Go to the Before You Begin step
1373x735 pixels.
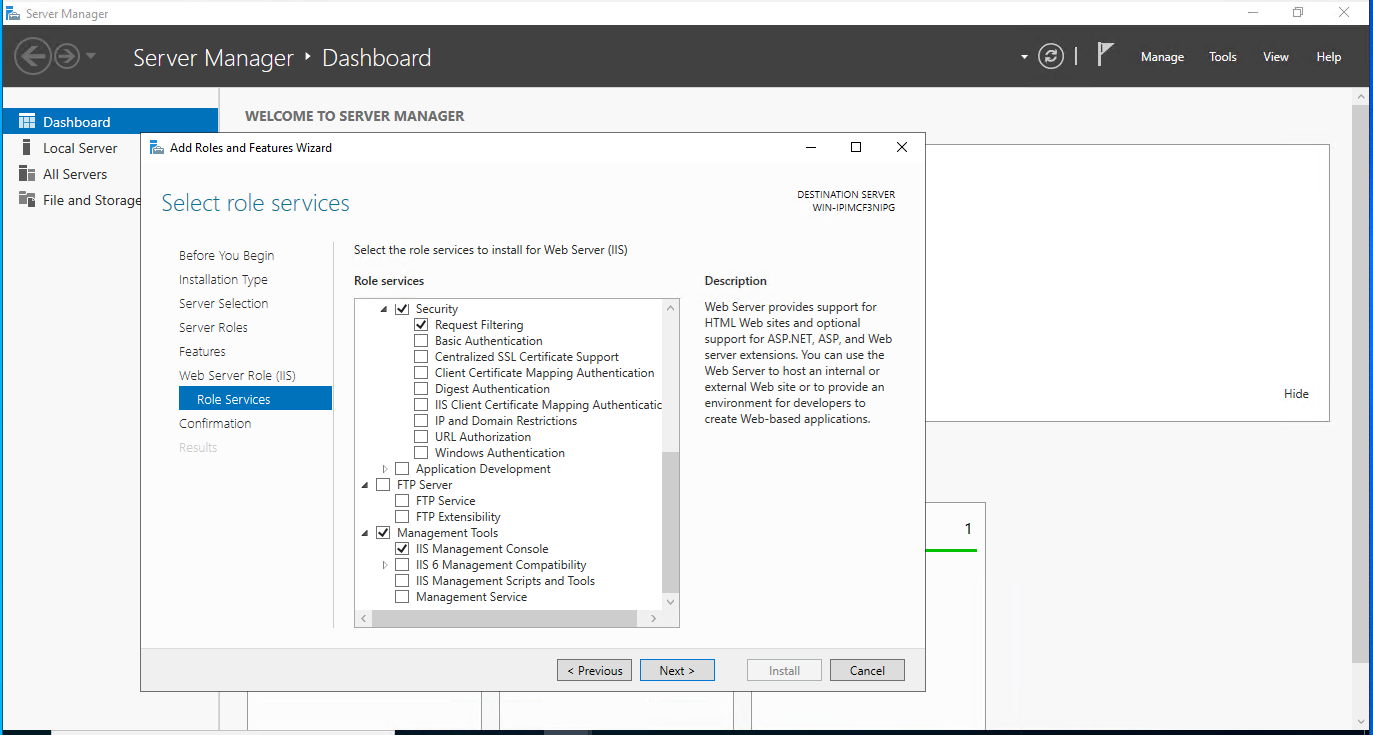point(226,255)
